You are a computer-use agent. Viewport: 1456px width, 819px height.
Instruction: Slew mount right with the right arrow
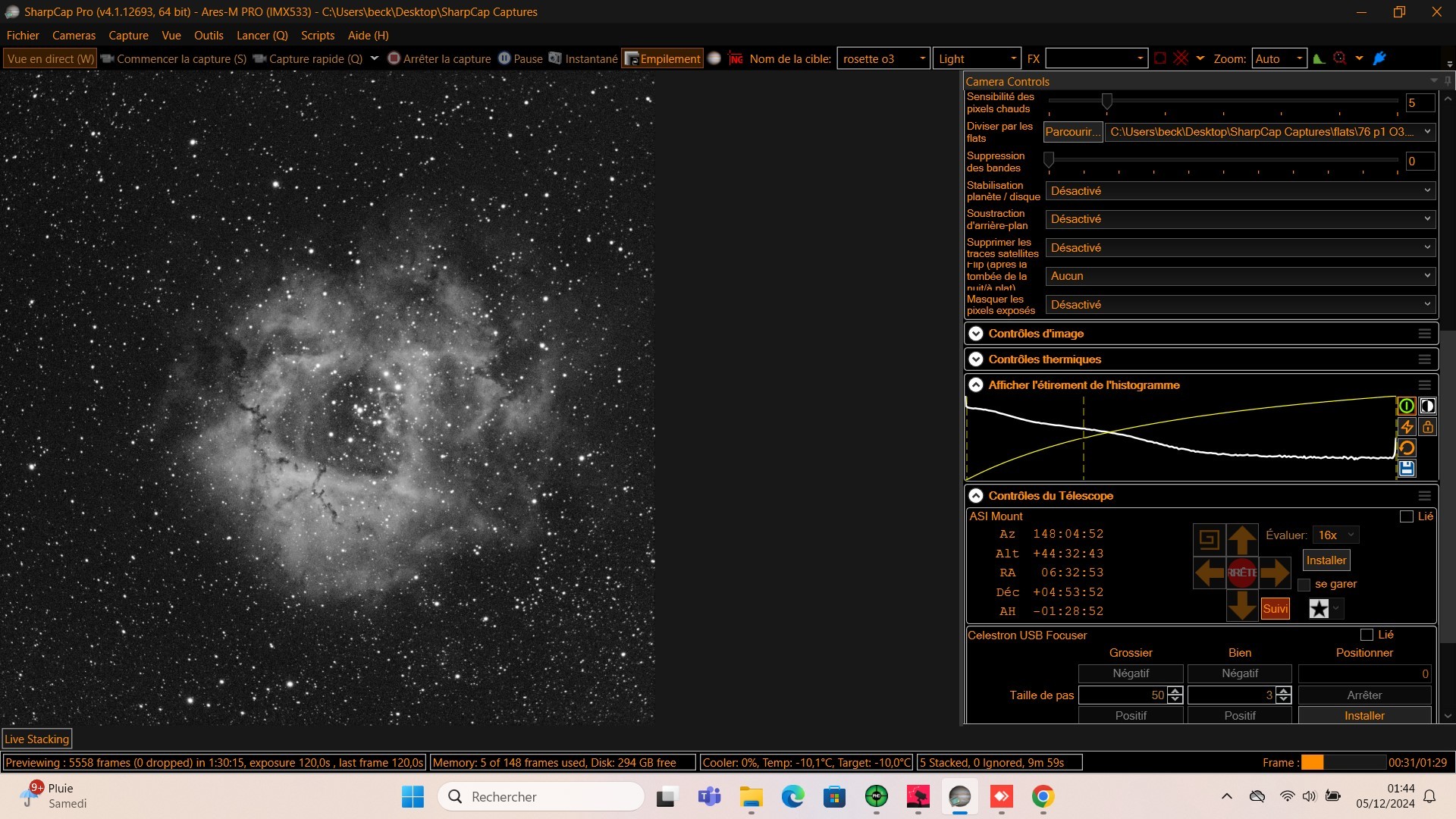pyautogui.click(x=1275, y=573)
